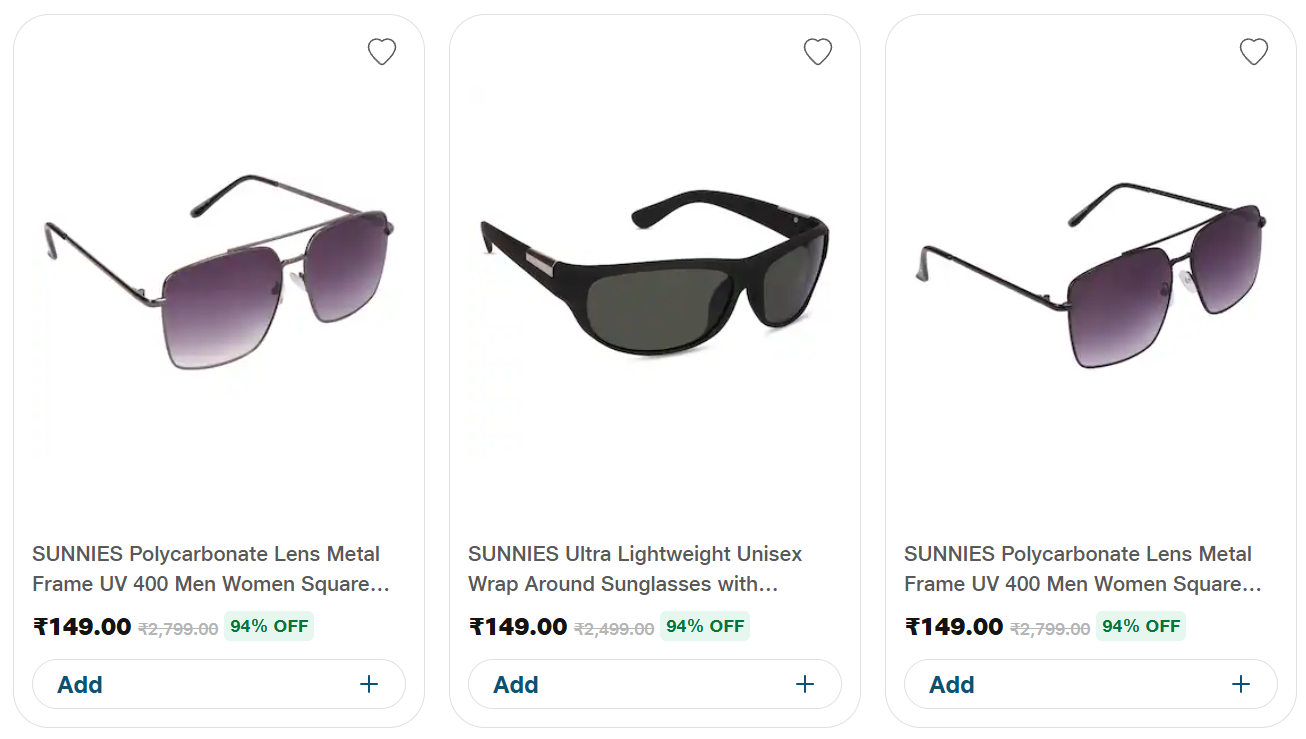Select the ₹149.00 price of the wrap around sunglasses
Screen dimensions: 1306x739
pos(518,627)
